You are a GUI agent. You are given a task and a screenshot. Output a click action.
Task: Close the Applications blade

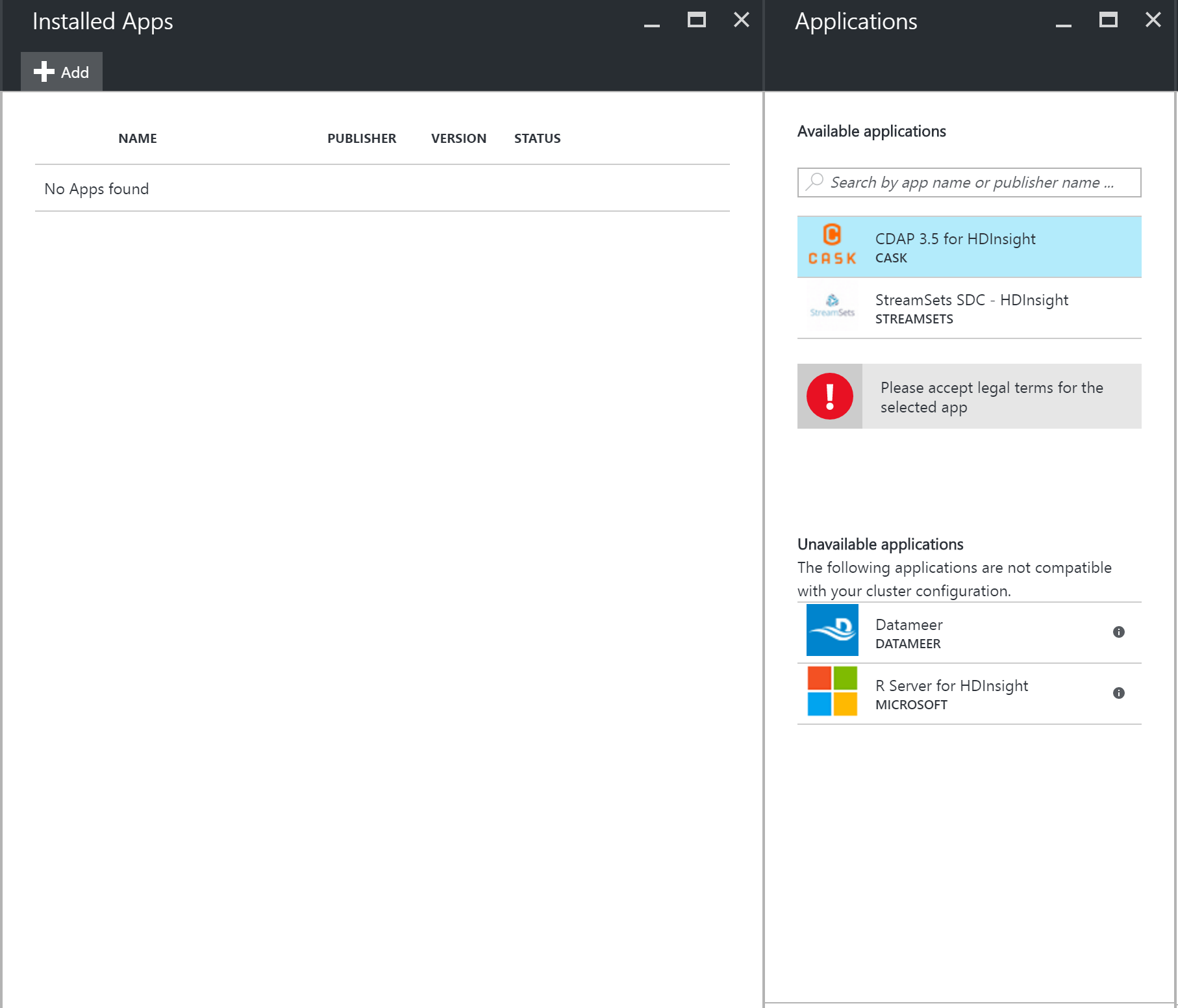coord(1153,20)
